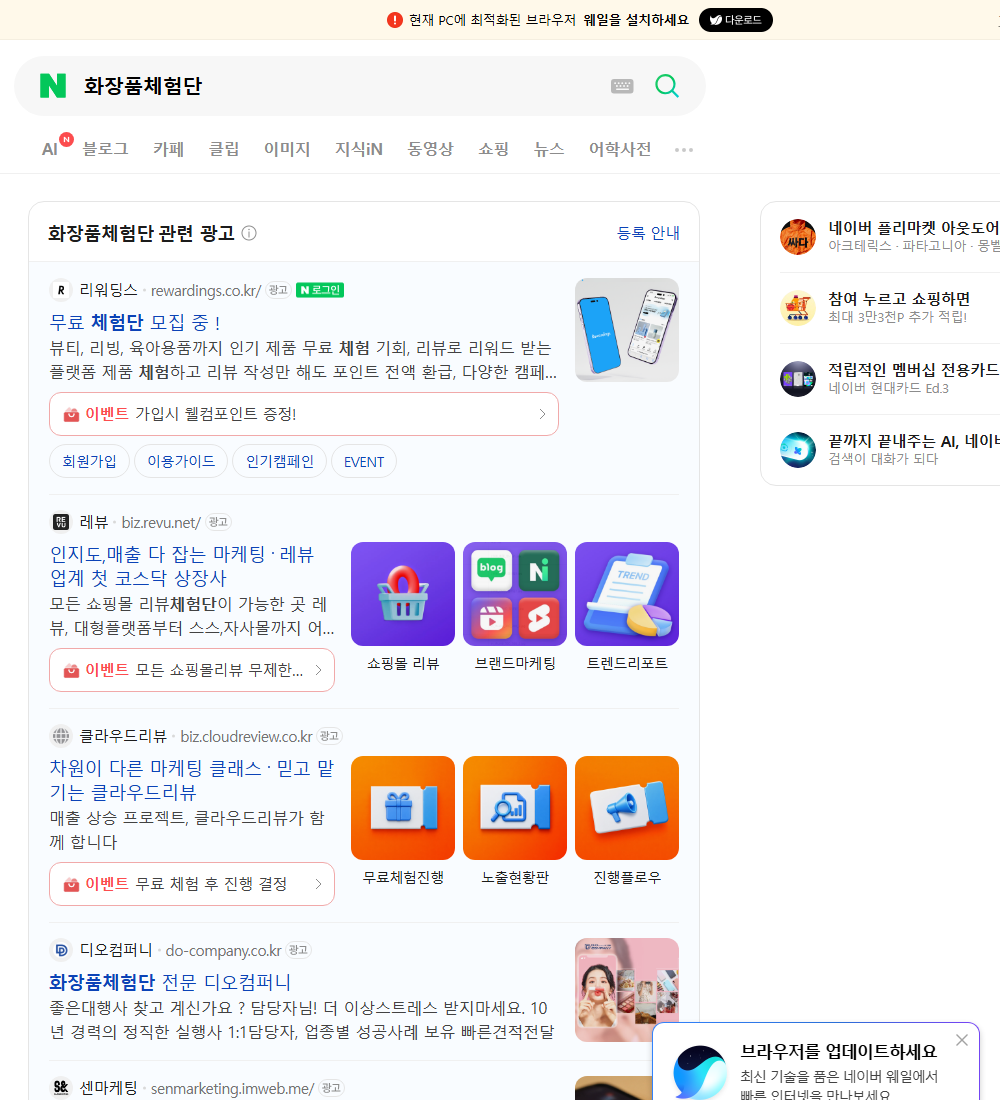Click the 다운로드 Whale button
The image size is (1000, 1100).
pyautogui.click(x=735, y=20)
